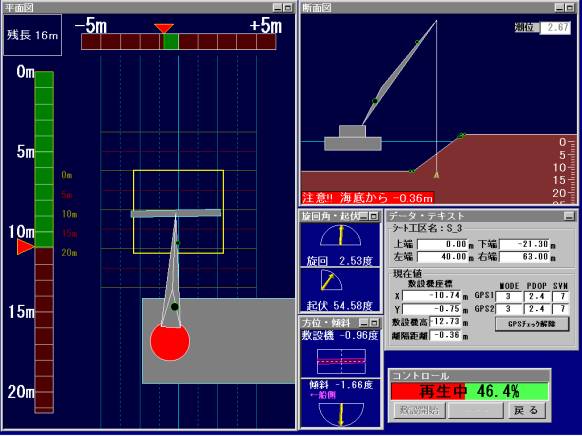Click the 潮位 tide level field showing 2.67
The image size is (582, 436).
(x=555, y=27)
